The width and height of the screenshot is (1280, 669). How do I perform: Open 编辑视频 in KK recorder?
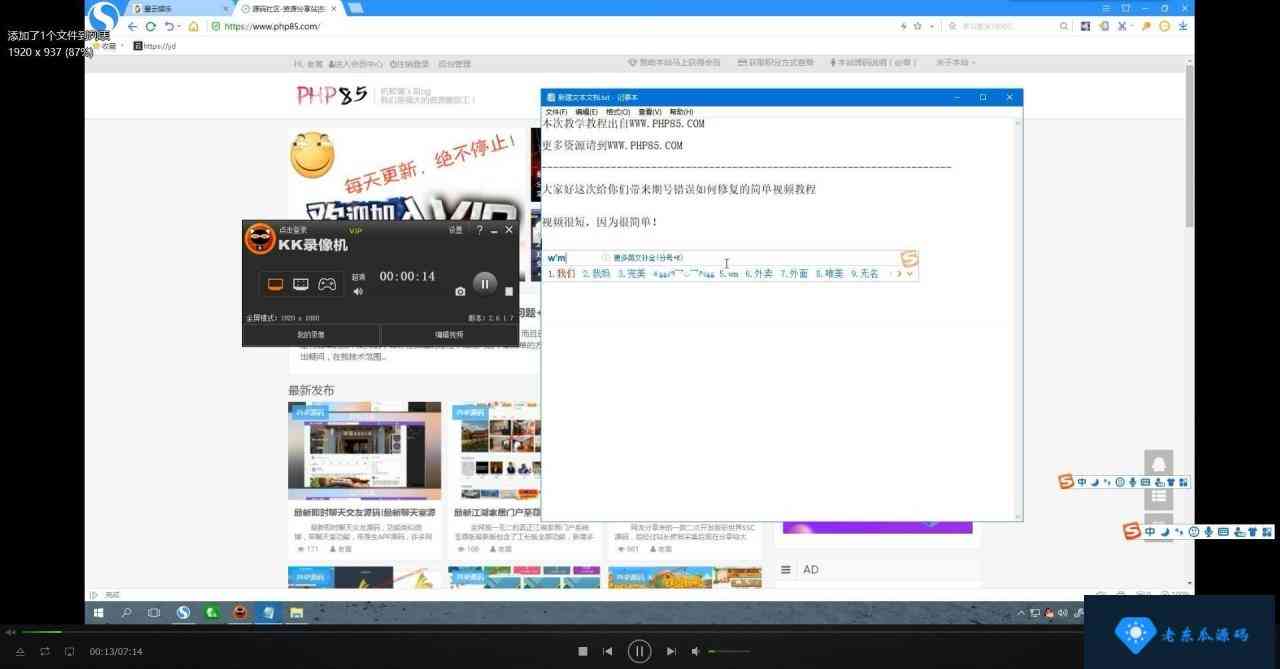coord(449,335)
